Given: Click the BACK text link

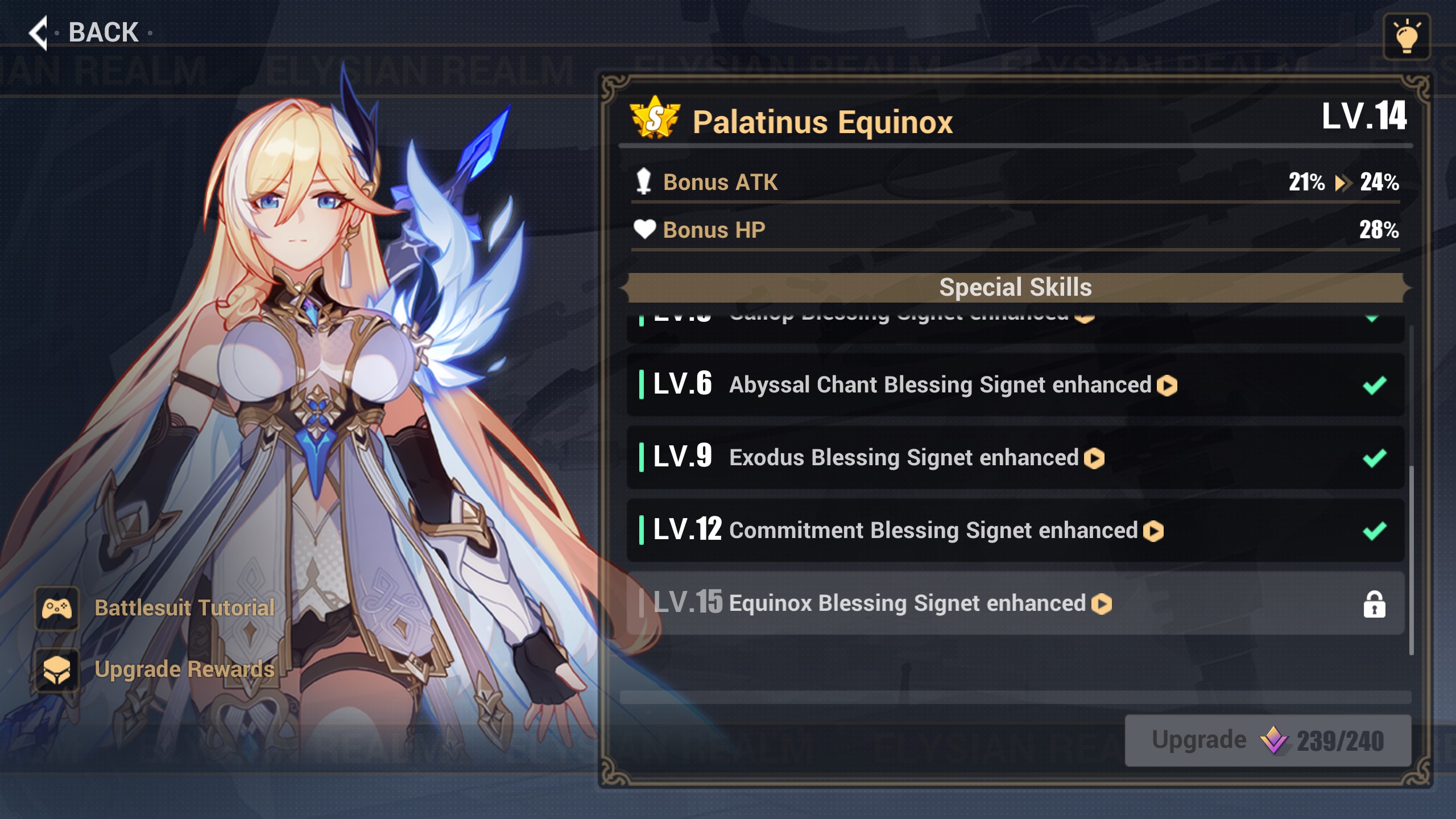Looking at the screenshot, I should tap(104, 32).
